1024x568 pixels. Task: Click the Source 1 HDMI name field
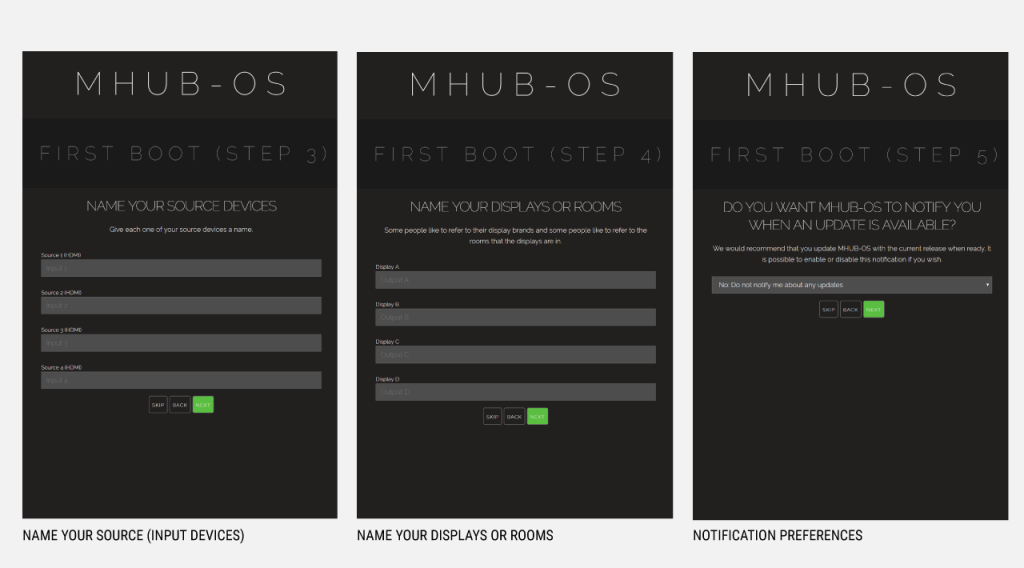tap(181, 268)
